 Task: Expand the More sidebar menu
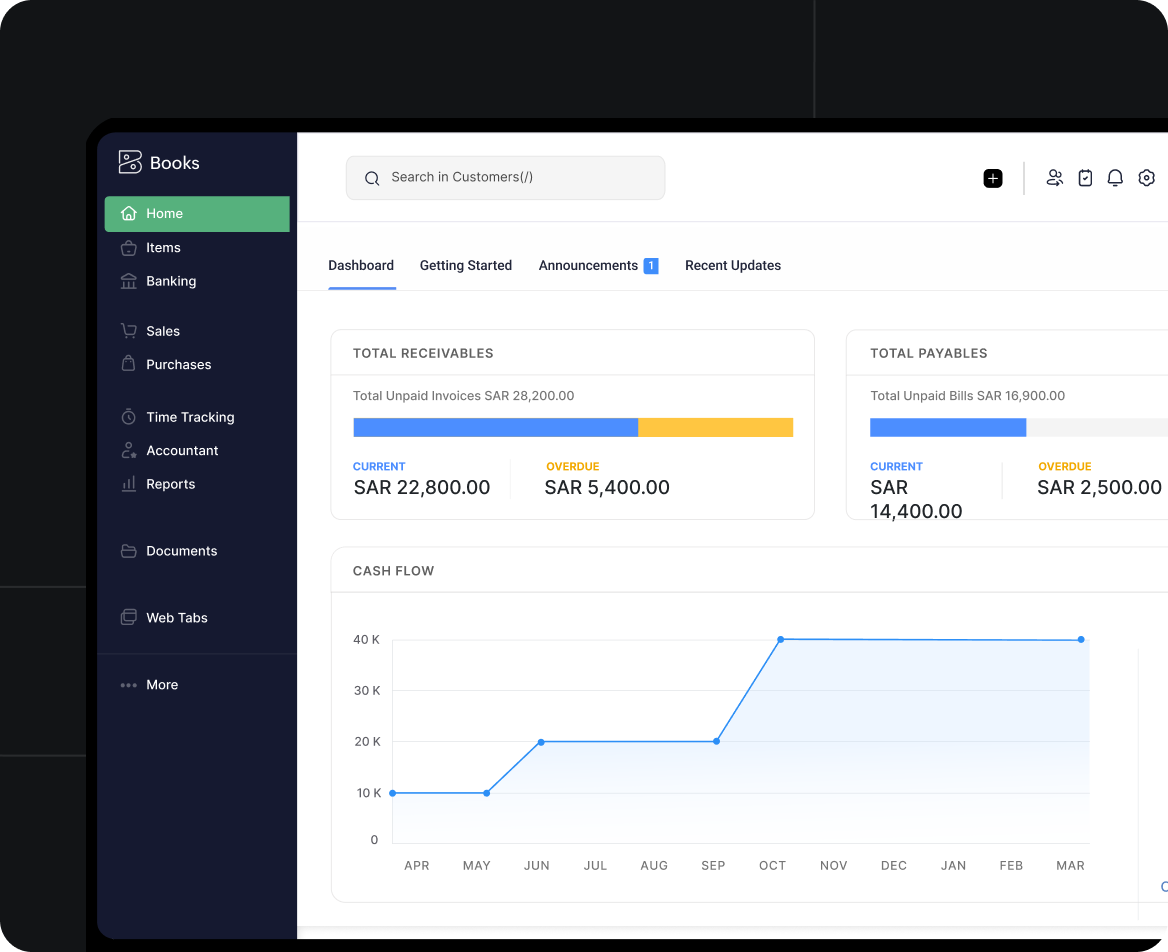161,685
